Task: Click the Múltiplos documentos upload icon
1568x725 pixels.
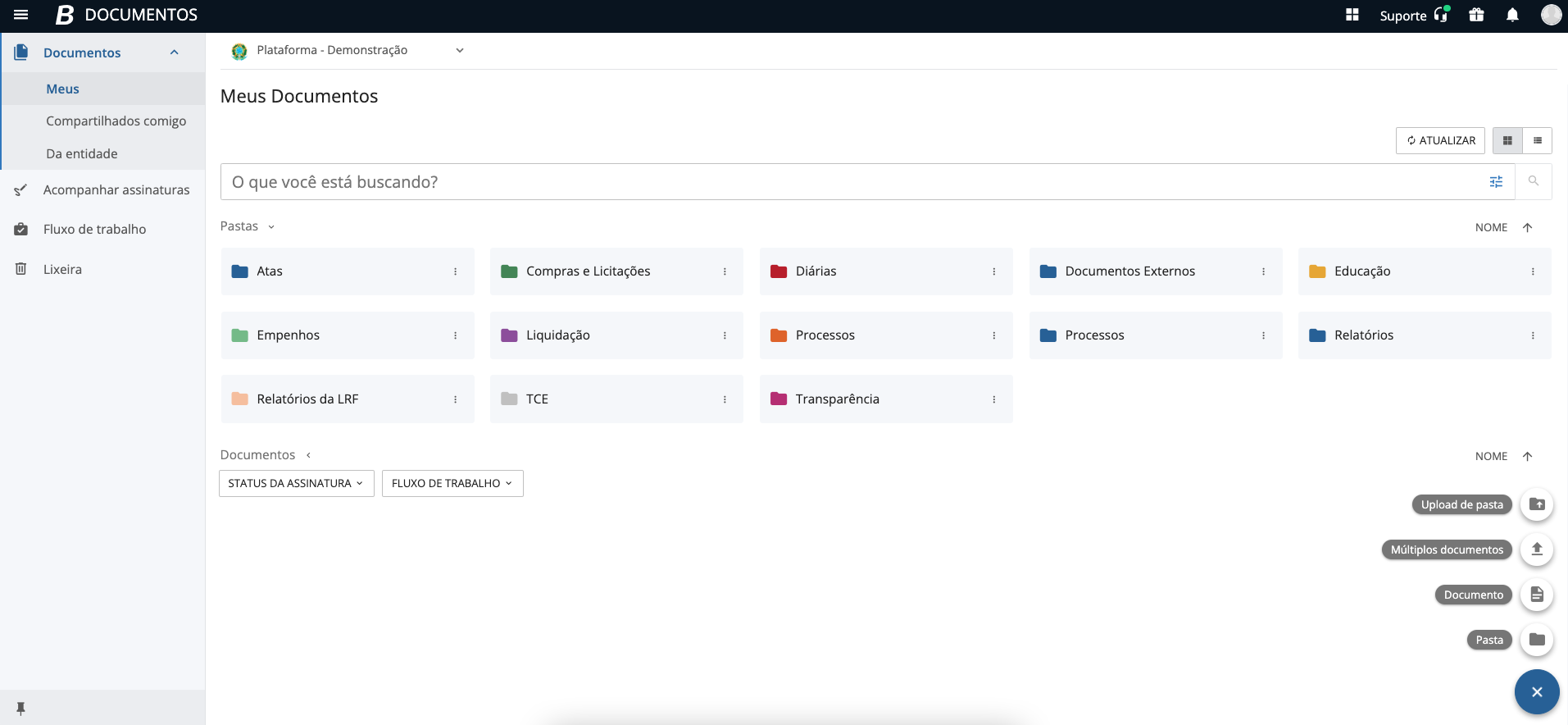Action: (x=1537, y=549)
